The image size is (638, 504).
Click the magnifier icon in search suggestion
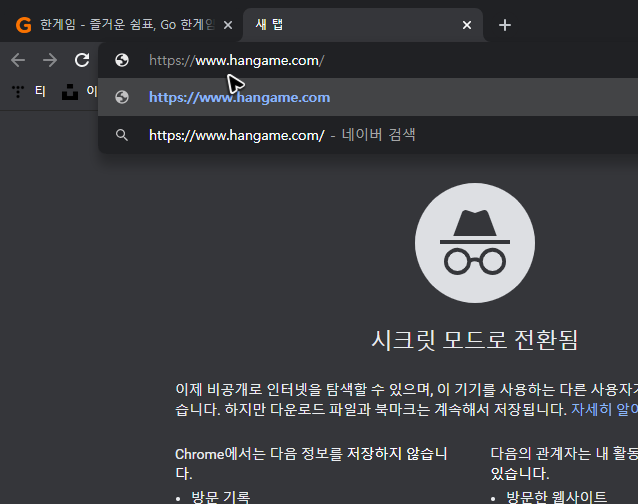tap(122, 135)
